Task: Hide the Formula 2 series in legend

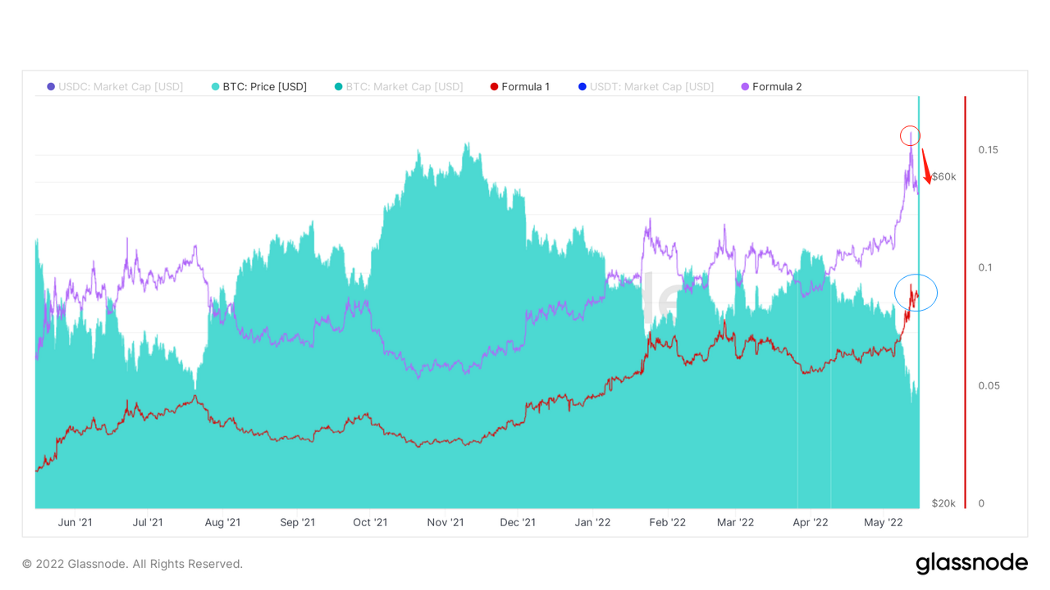Action: 776,87
